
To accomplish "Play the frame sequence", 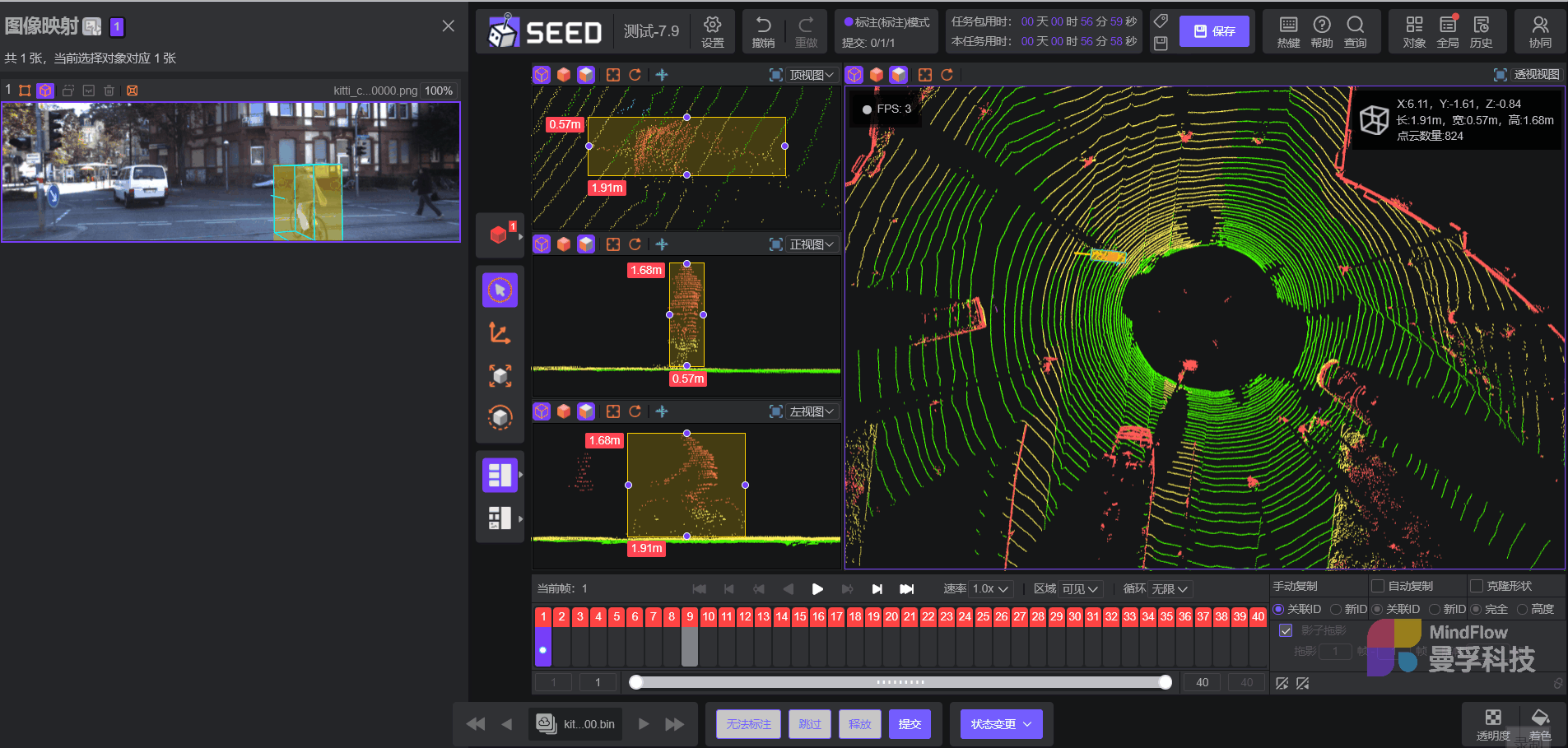I will coord(817,589).
